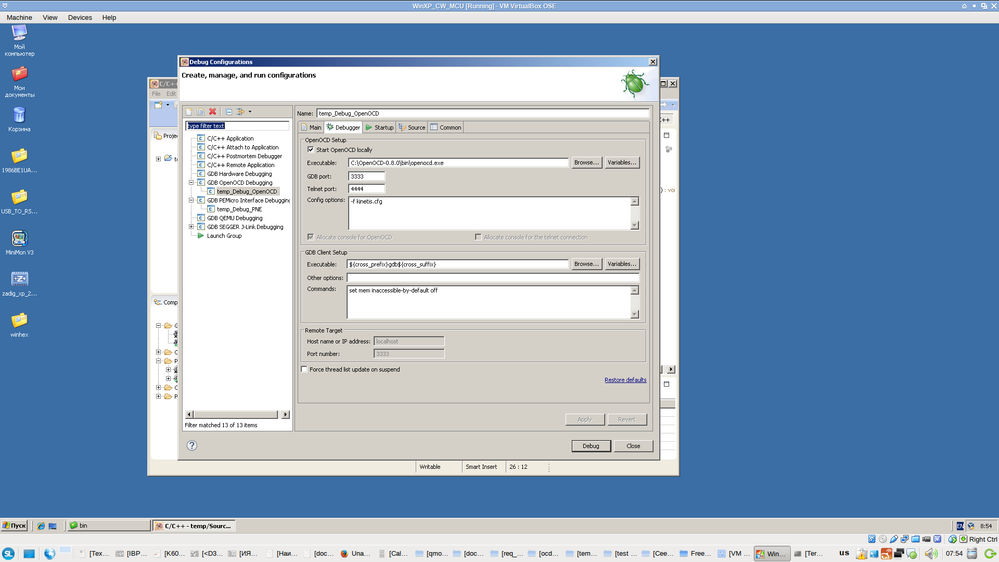Click the Close button in dialog

click(x=633, y=446)
